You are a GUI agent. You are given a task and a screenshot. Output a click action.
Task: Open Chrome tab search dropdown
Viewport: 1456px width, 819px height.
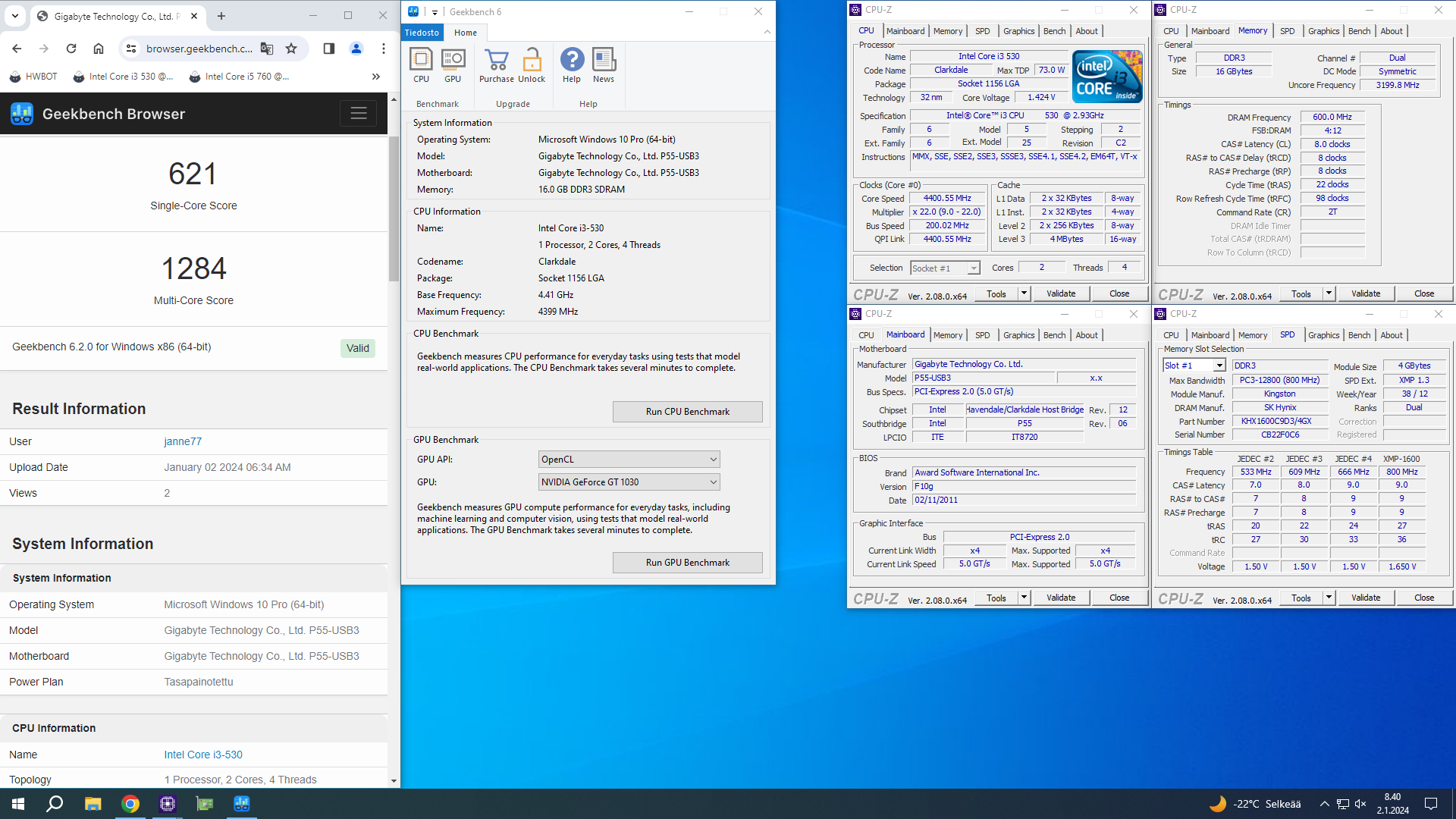pos(14,16)
